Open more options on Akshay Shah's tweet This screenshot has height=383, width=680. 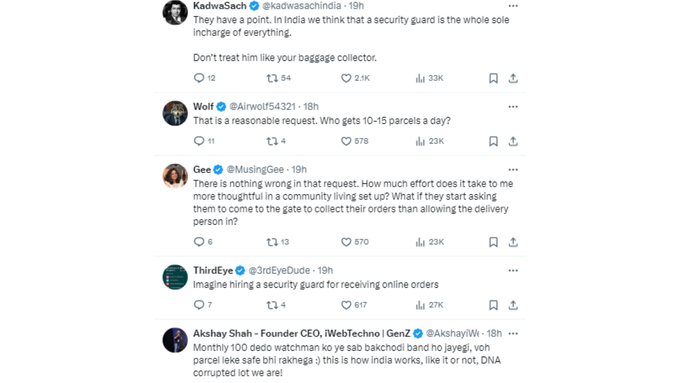(x=513, y=334)
